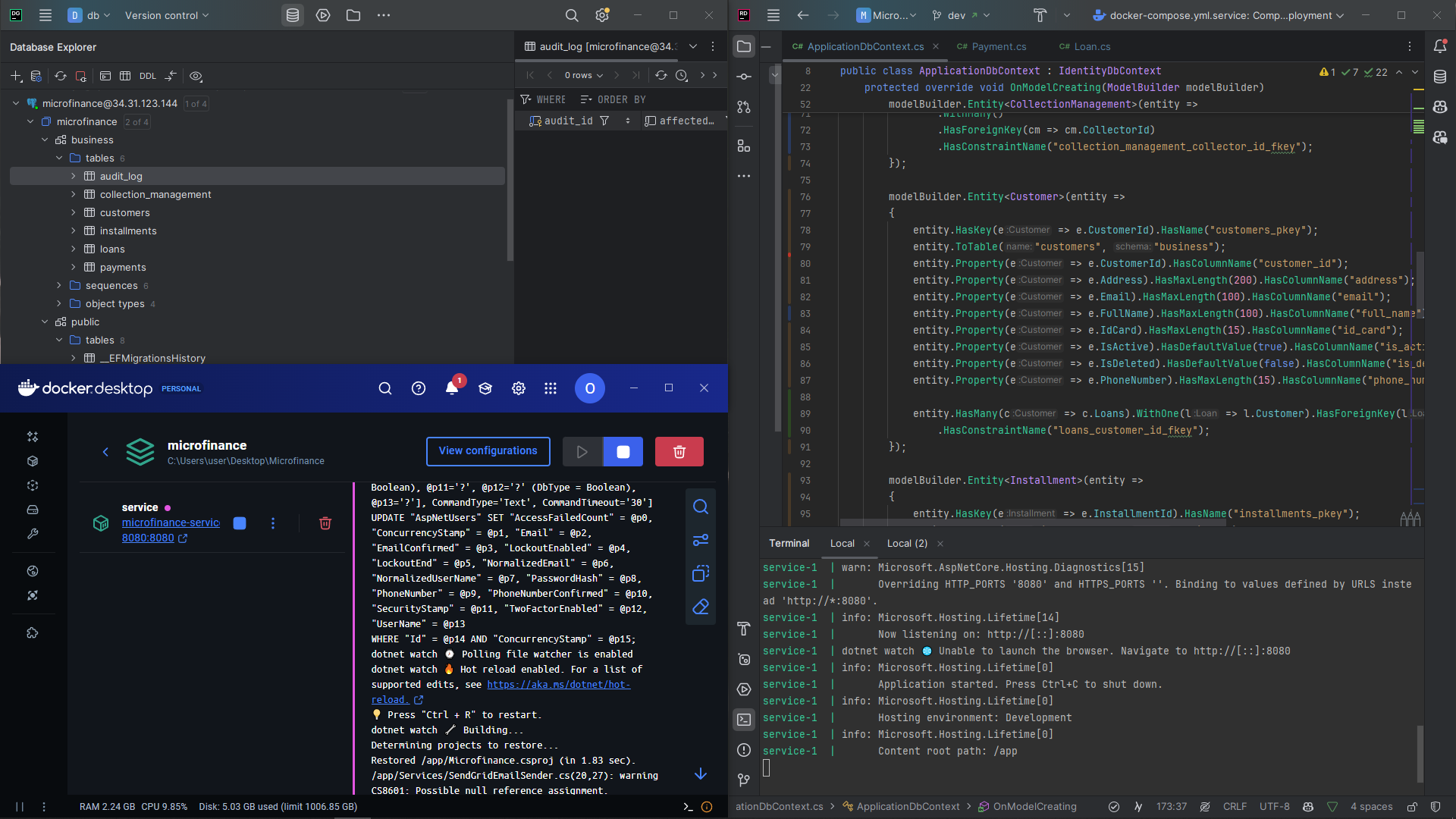Open 8080:8080 port link
The height and width of the screenshot is (819, 1456).
click(155, 538)
